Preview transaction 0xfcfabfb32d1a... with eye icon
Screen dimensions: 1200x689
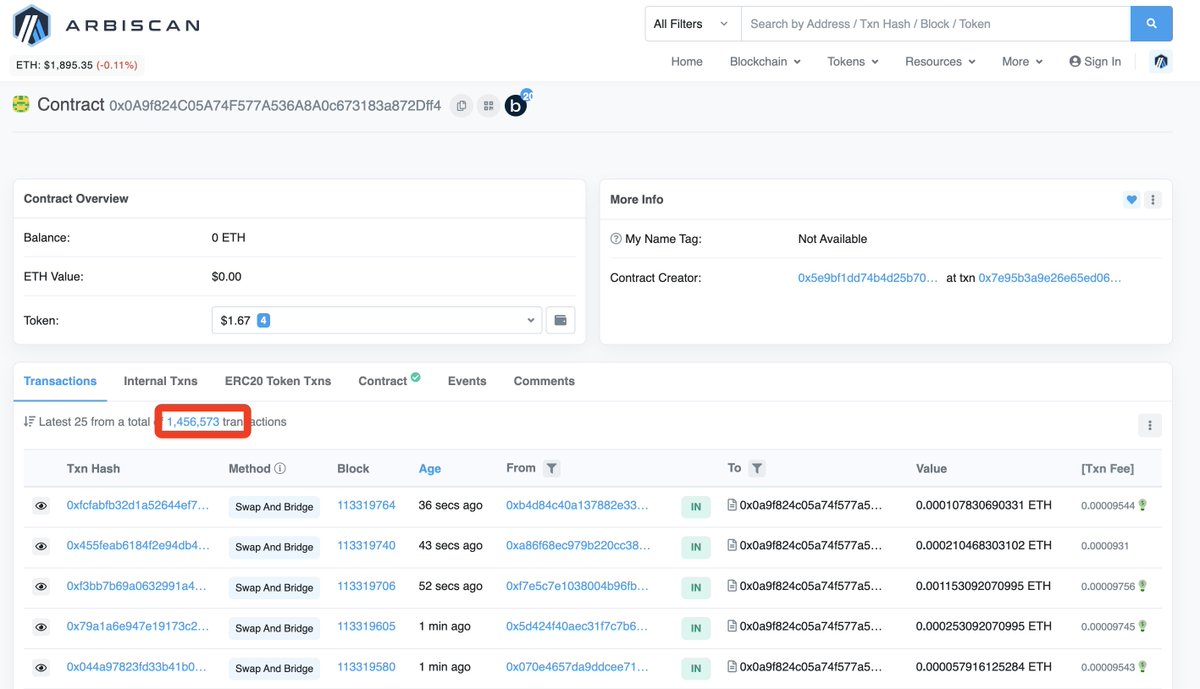coord(41,507)
